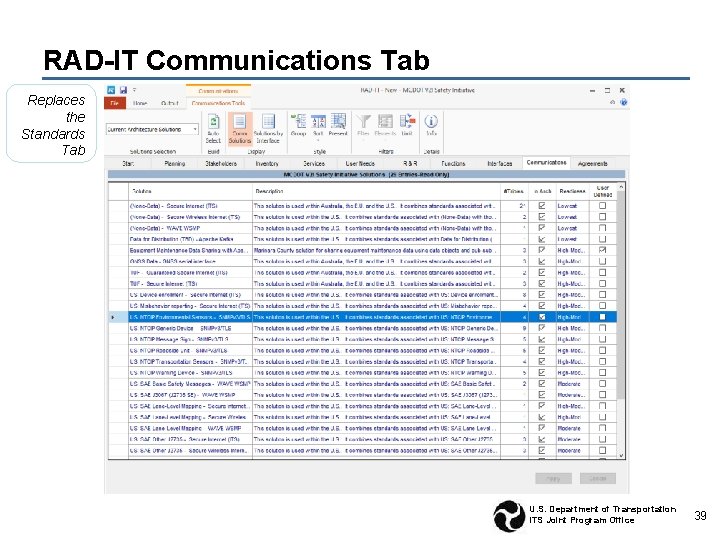Image resolution: width=720 pixels, height=540 pixels.
Task: Expand the Sort button dropdown arrow
Action: tap(318, 140)
